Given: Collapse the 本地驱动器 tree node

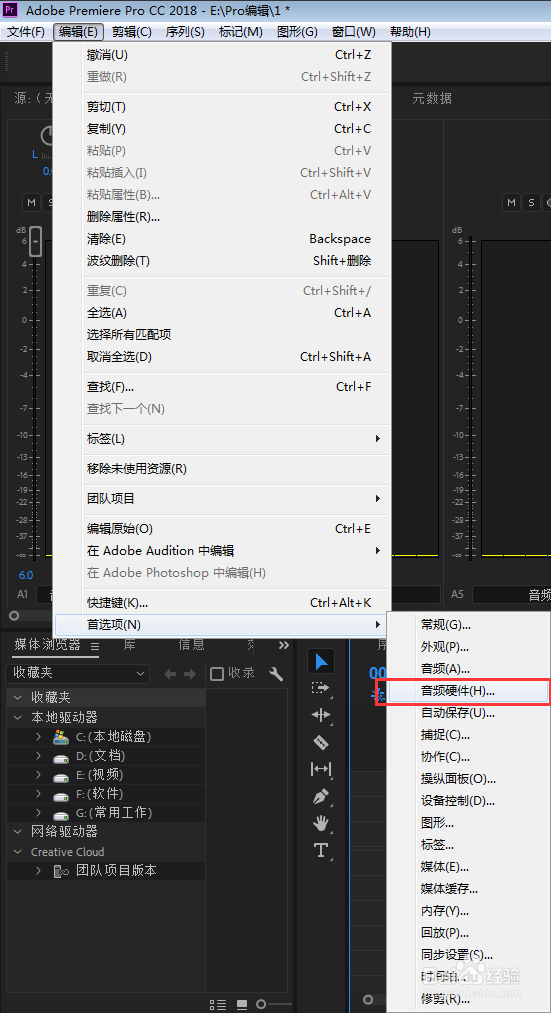Looking at the screenshot, I should pos(17,717).
